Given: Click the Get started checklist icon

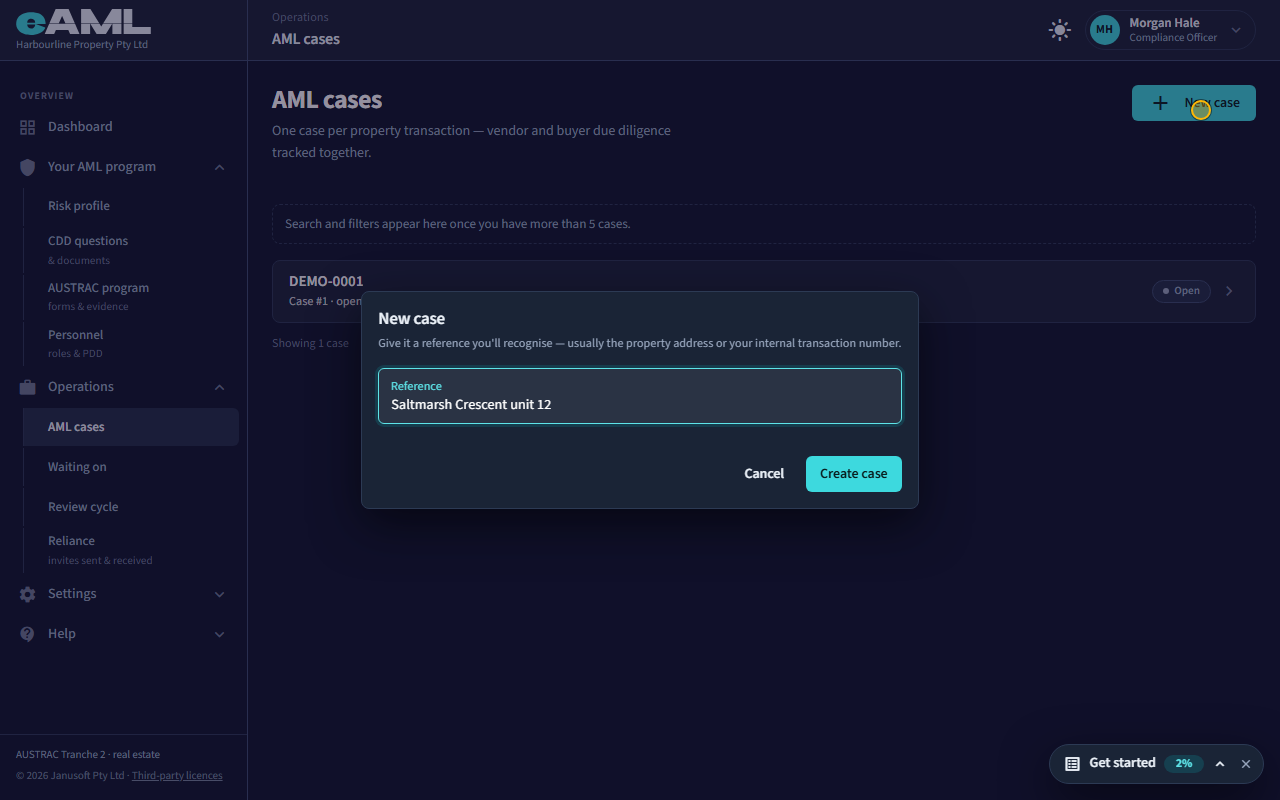Looking at the screenshot, I should [1072, 764].
